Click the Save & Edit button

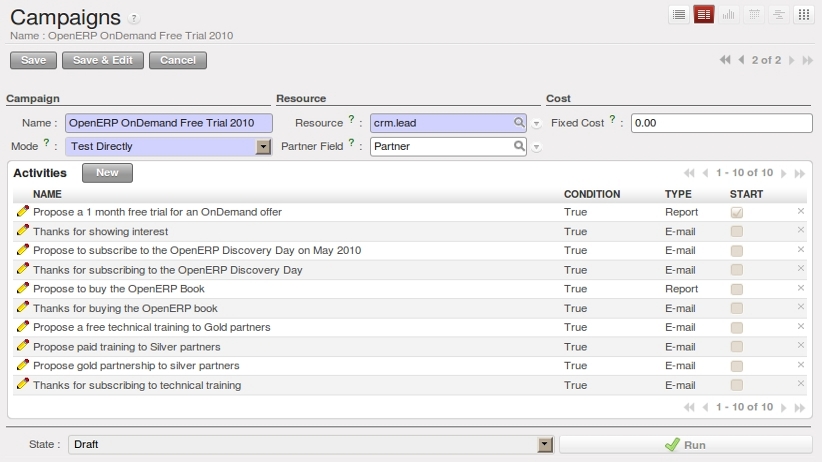pos(103,60)
